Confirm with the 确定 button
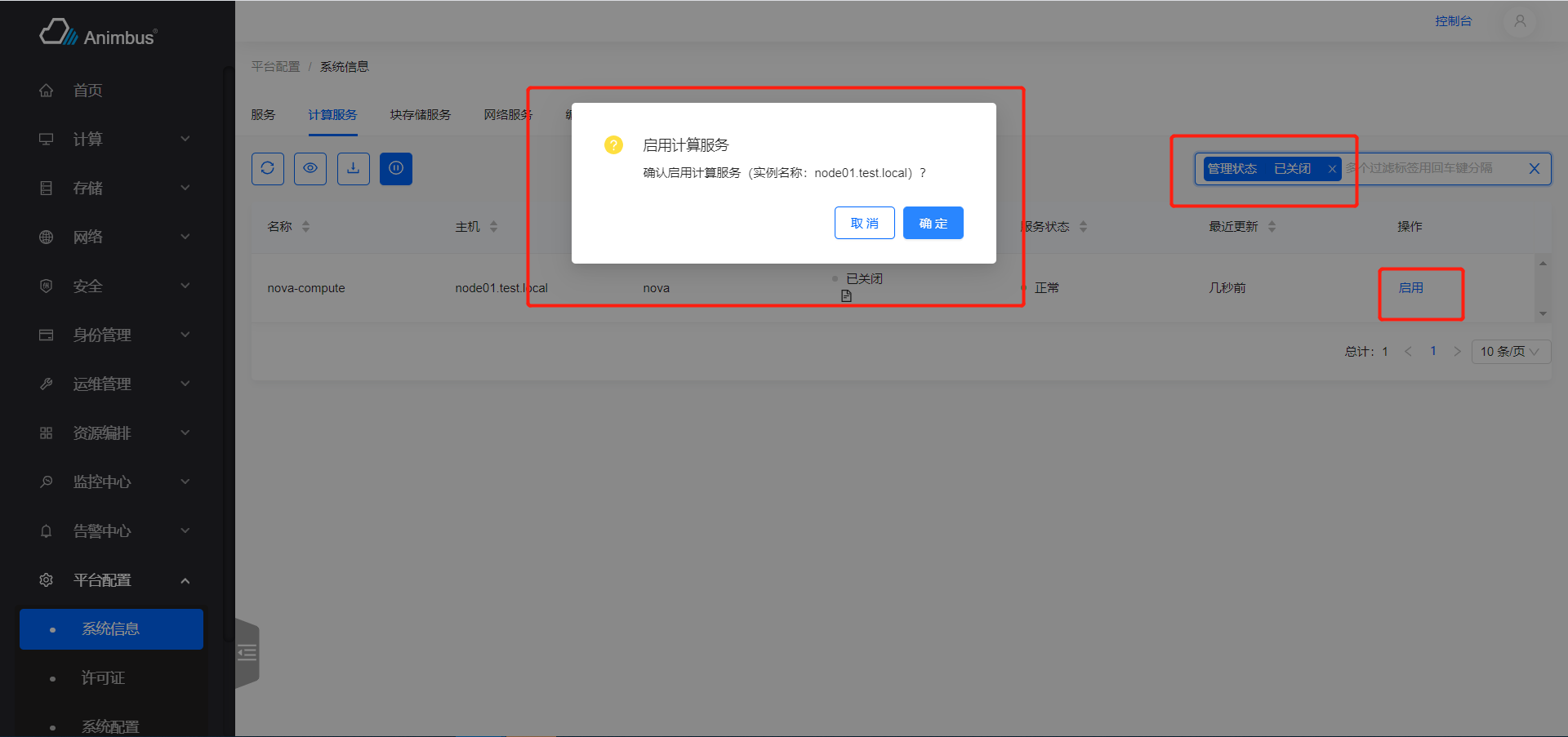Screen dimensions: 1568x737 (933, 223)
